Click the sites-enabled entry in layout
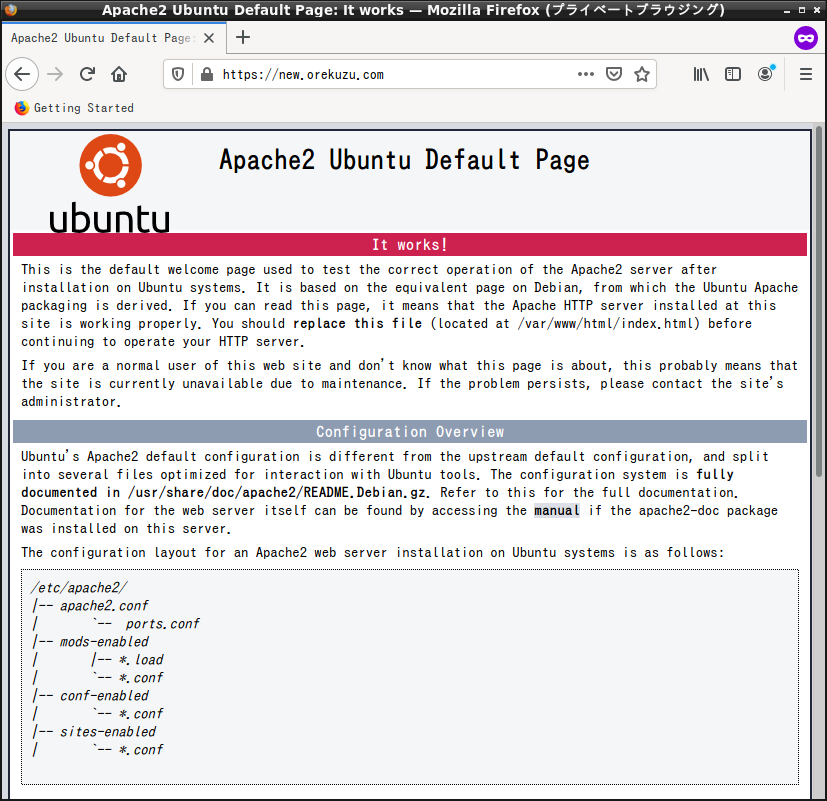The image size is (827, 801). coord(108,732)
